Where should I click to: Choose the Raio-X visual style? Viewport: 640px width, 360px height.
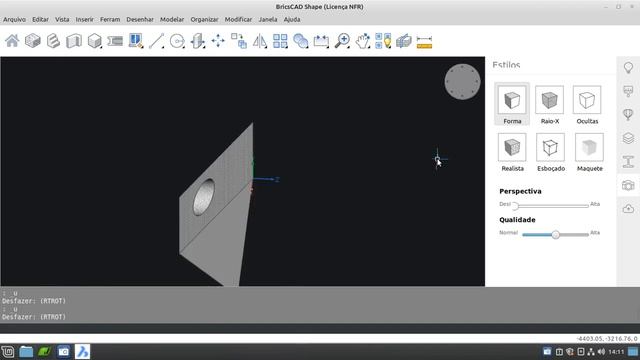[550, 104]
